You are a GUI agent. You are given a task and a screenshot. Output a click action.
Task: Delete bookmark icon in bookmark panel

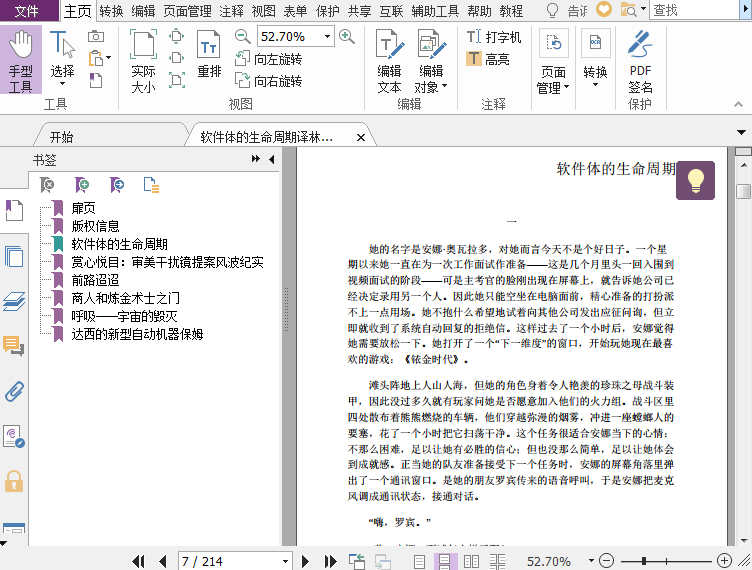click(47, 185)
